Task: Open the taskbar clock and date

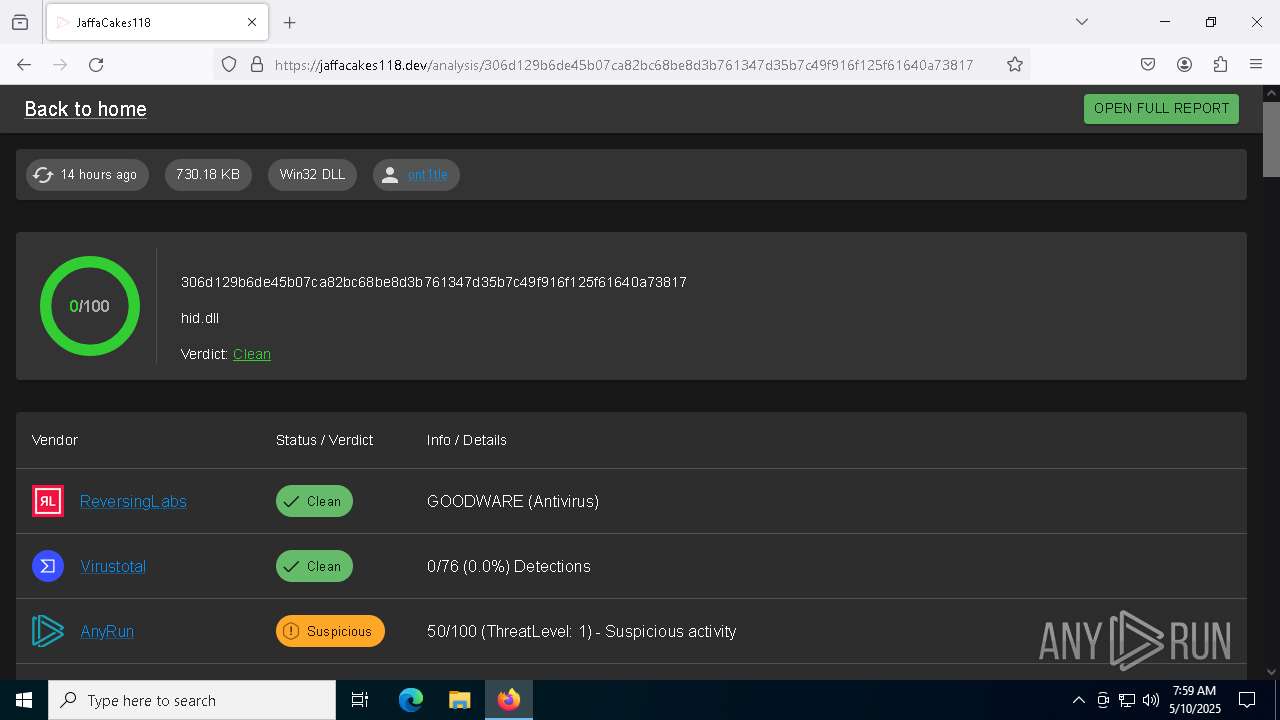Action: (1194, 700)
